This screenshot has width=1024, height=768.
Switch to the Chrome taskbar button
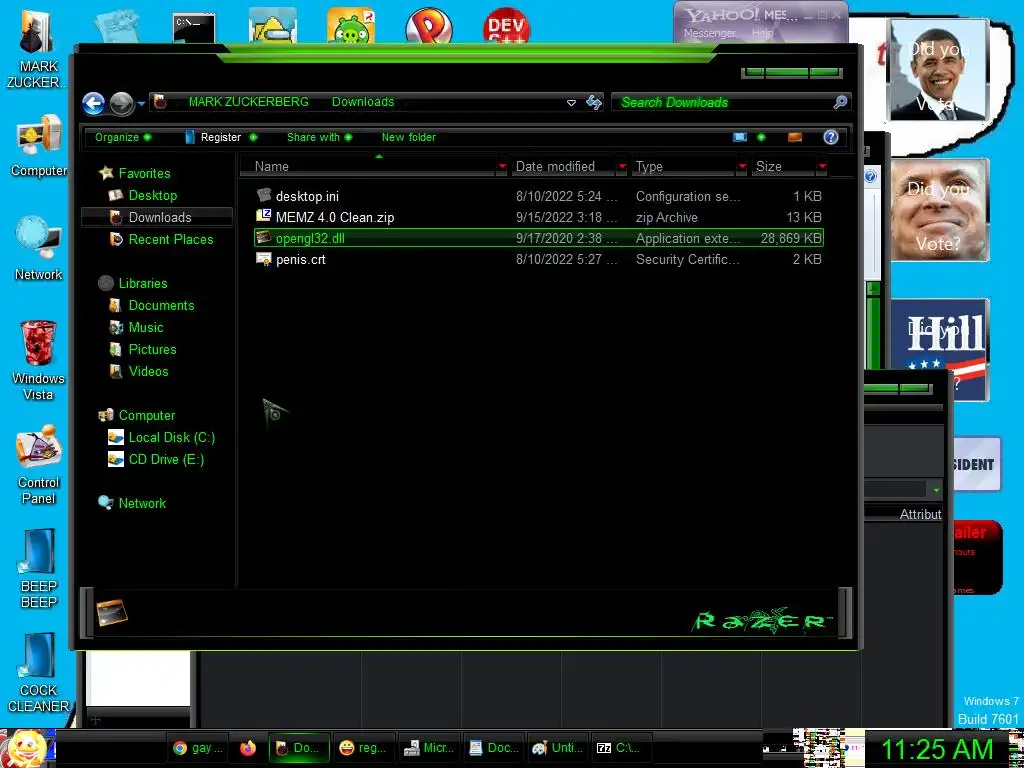point(198,748)
